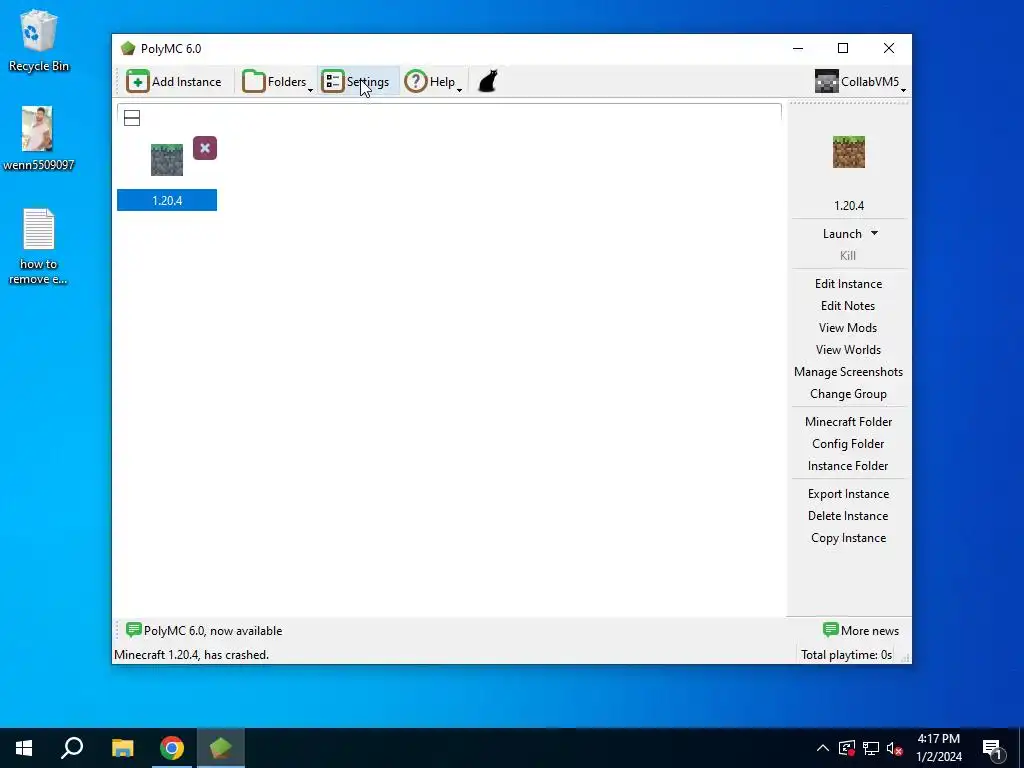Maximize the PolyMC window
The height and width of the screenshot is (768, 1024).
[843, 48]
